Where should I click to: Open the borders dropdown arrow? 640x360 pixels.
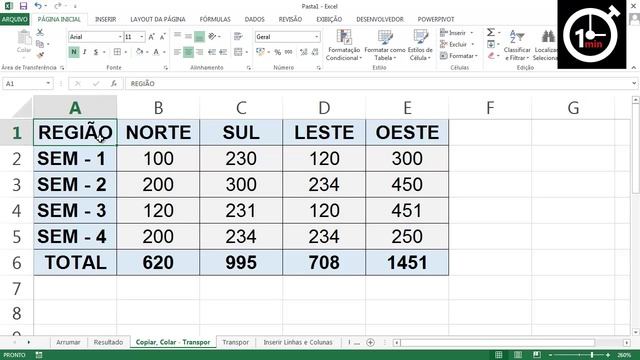click(x=125, y=52)
